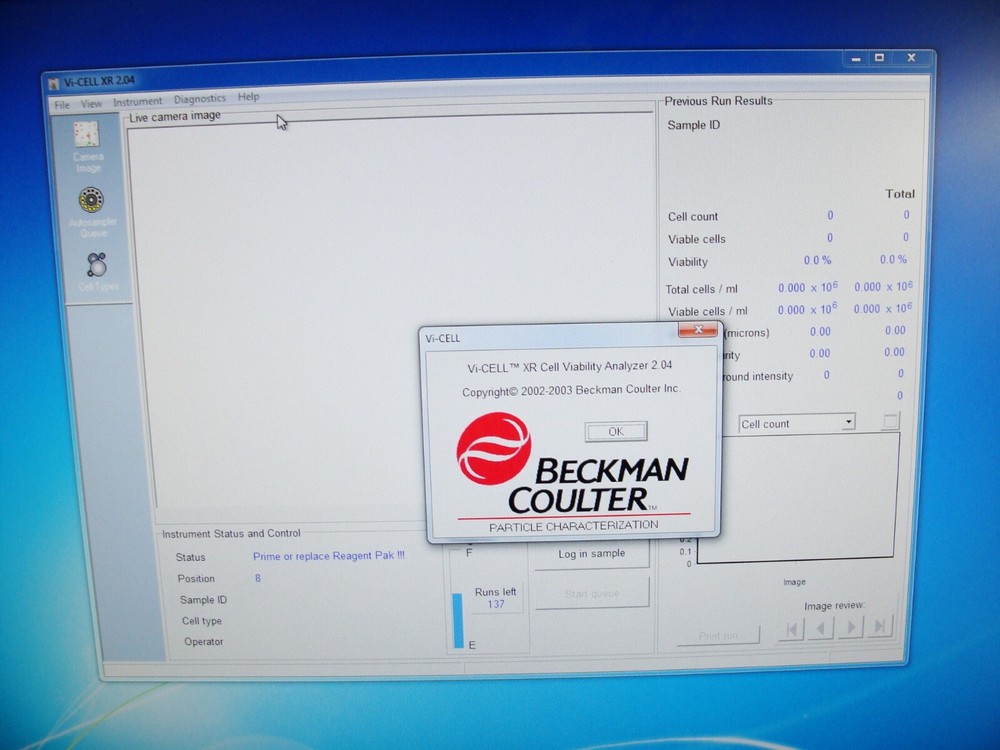Screen dimensions: 1000x750
Task: Open the View menu
Action: coord(92,101)
